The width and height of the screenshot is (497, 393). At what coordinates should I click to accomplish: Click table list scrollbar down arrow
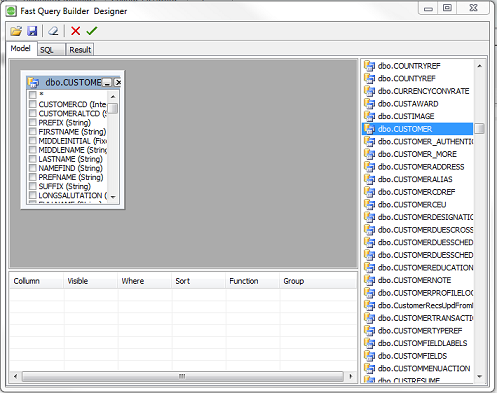coord(479,377)
